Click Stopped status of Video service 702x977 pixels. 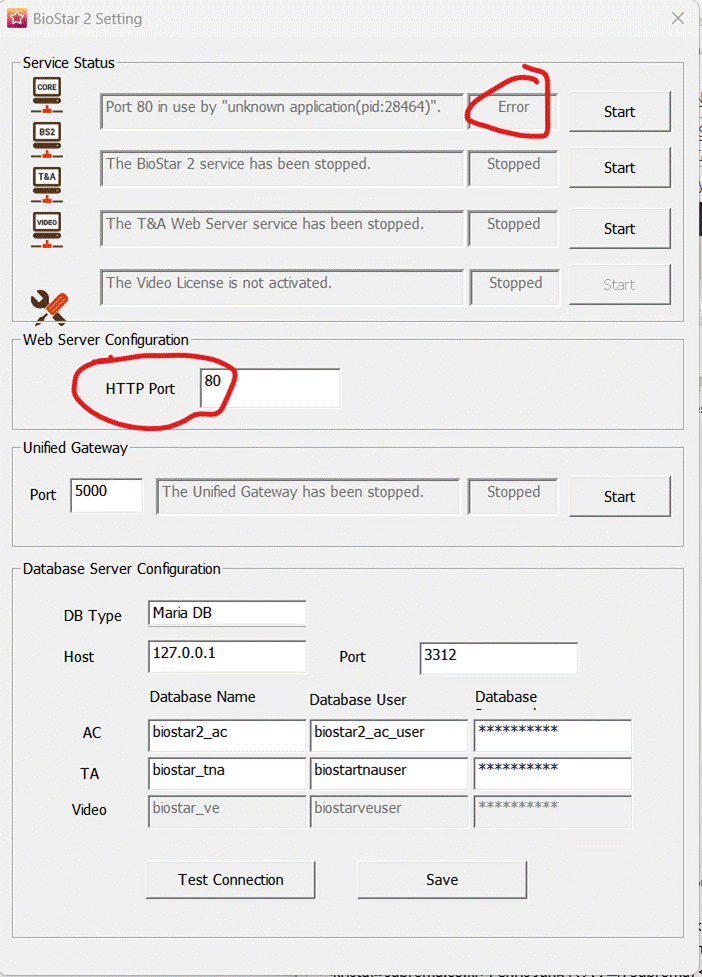pos(515,287)
